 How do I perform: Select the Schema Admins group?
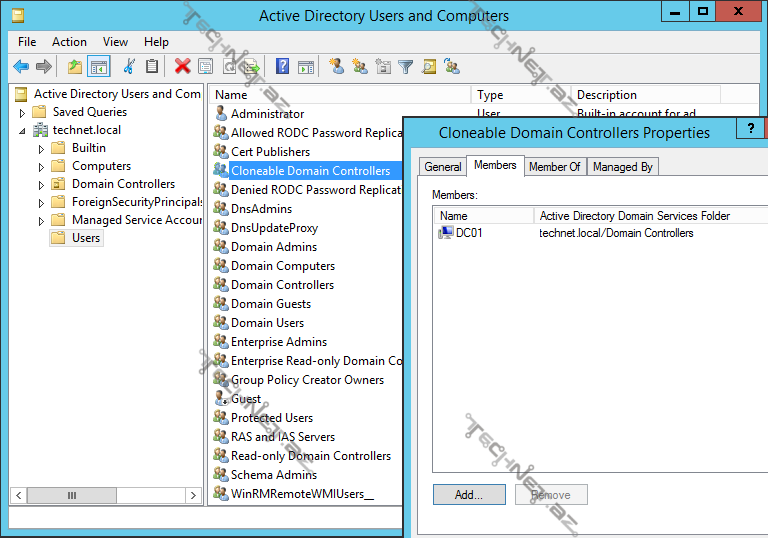265,475
